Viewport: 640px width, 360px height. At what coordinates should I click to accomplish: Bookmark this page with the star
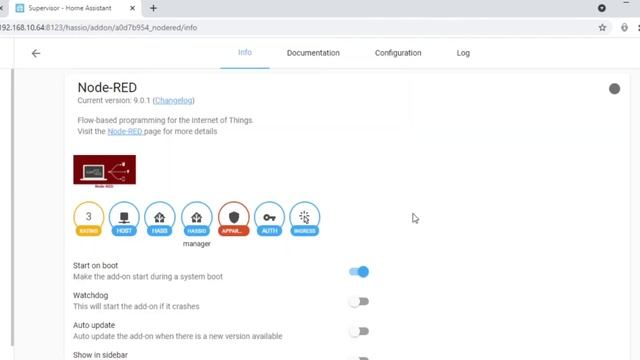602,28
